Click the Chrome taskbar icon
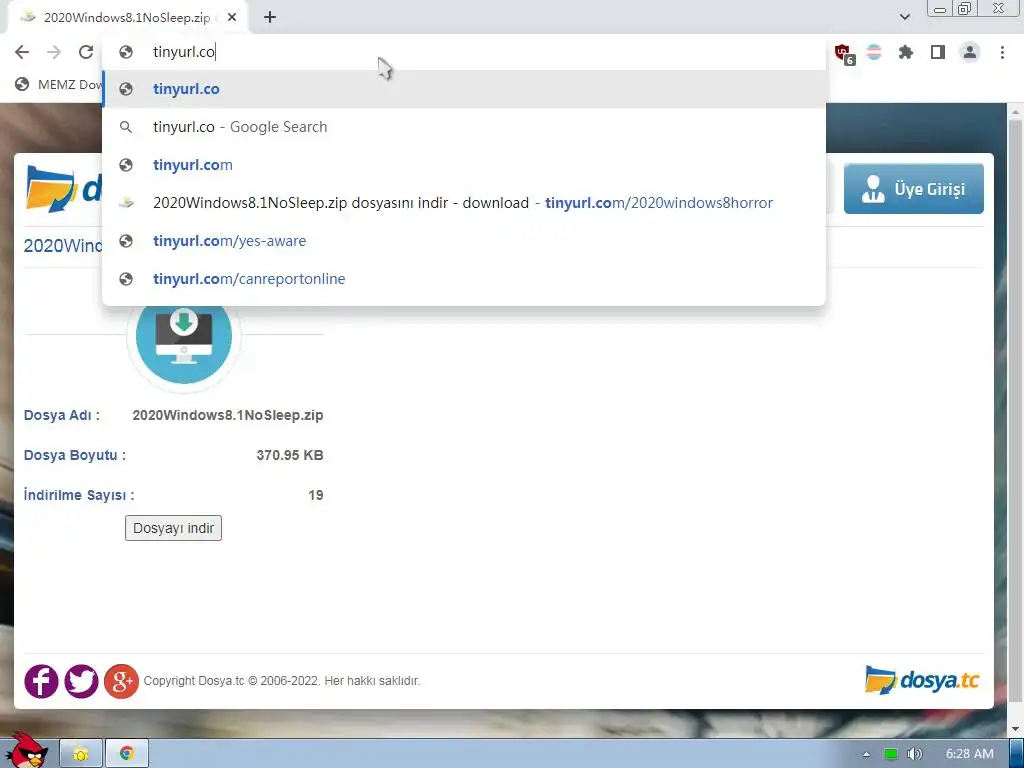1024x768 pixels. point(127,754)
